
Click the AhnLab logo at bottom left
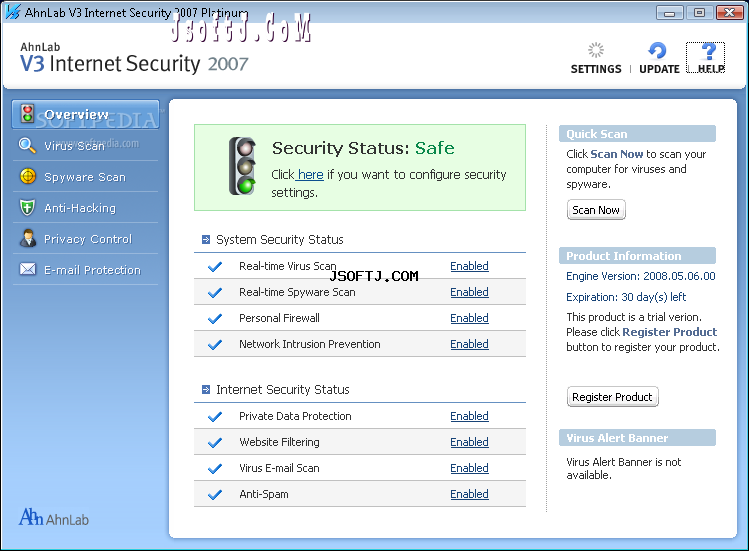pos(54,517)
